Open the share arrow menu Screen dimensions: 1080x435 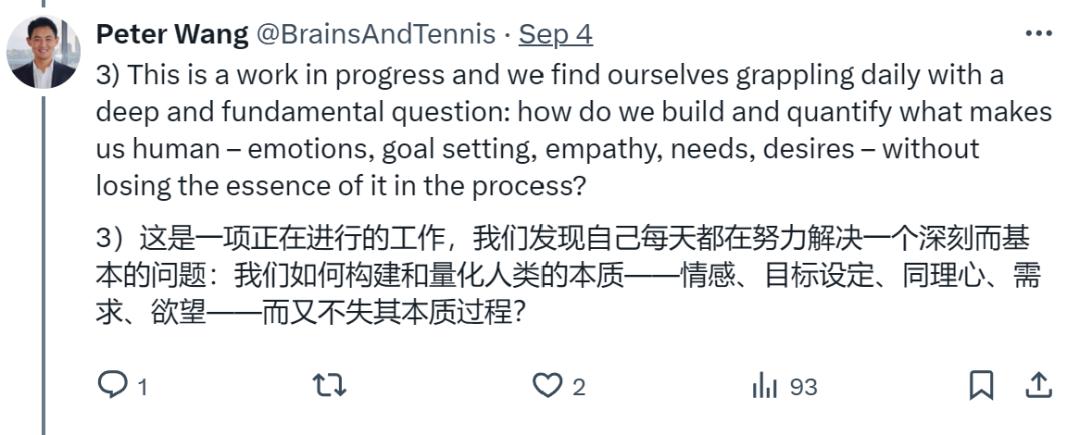pos(1039,385)
